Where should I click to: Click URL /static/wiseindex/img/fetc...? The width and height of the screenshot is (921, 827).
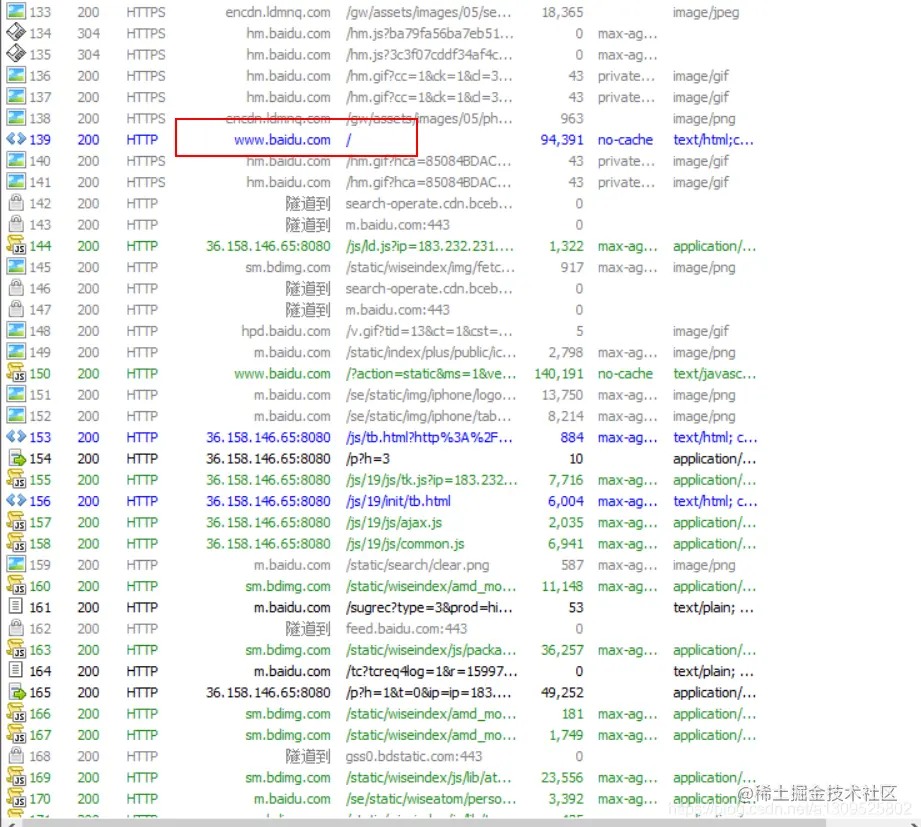[431, 267]
